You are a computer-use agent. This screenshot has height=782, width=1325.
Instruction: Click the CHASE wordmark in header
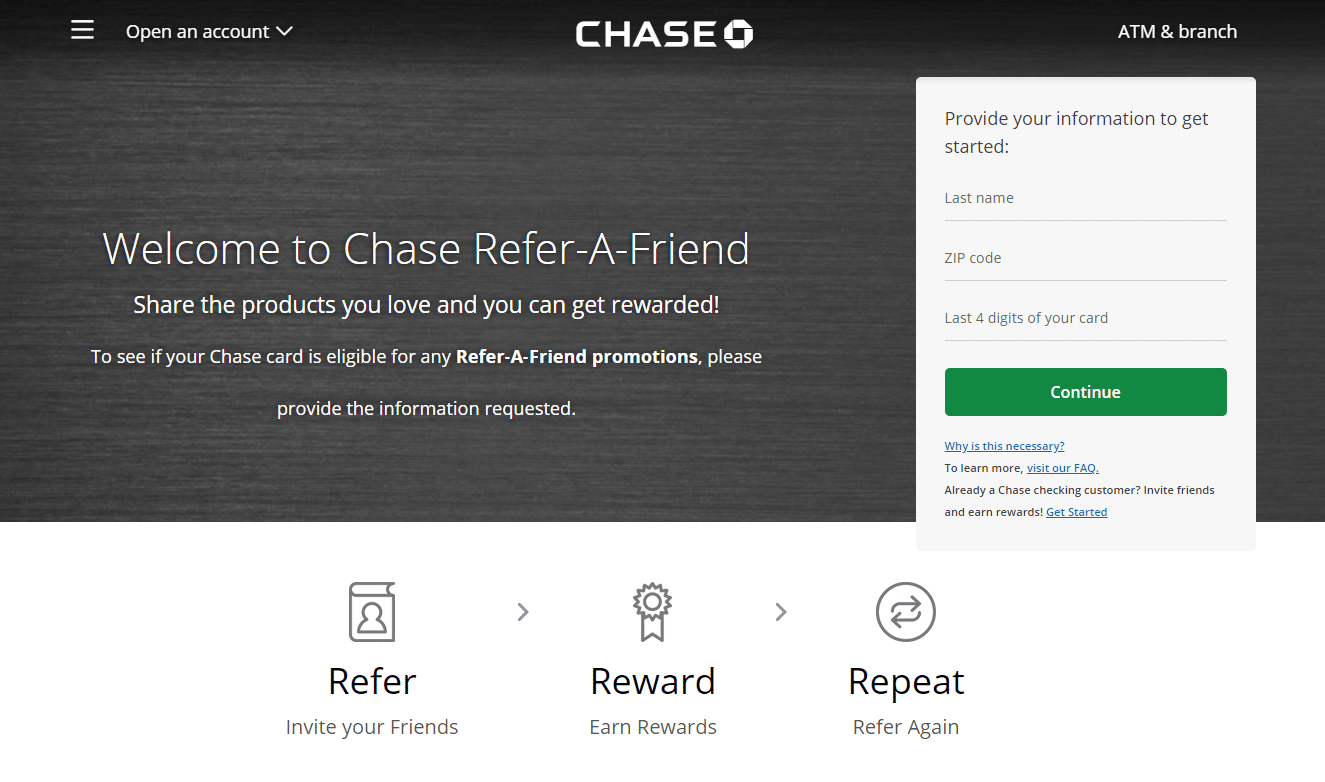(646, 33)
